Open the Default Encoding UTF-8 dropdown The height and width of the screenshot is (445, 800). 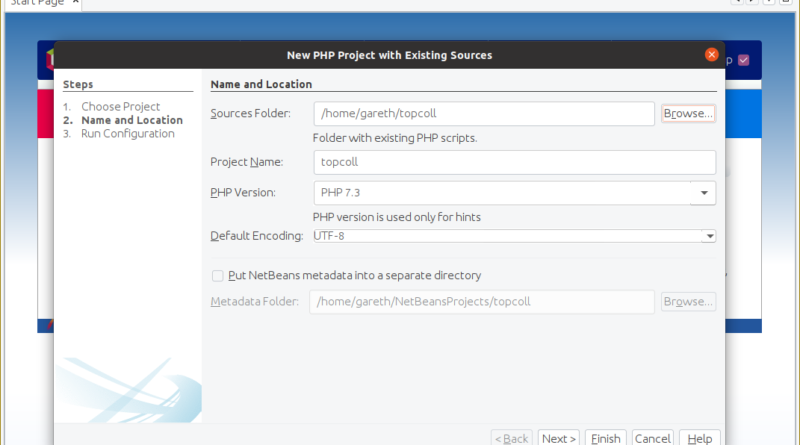[x=514, y=236]
